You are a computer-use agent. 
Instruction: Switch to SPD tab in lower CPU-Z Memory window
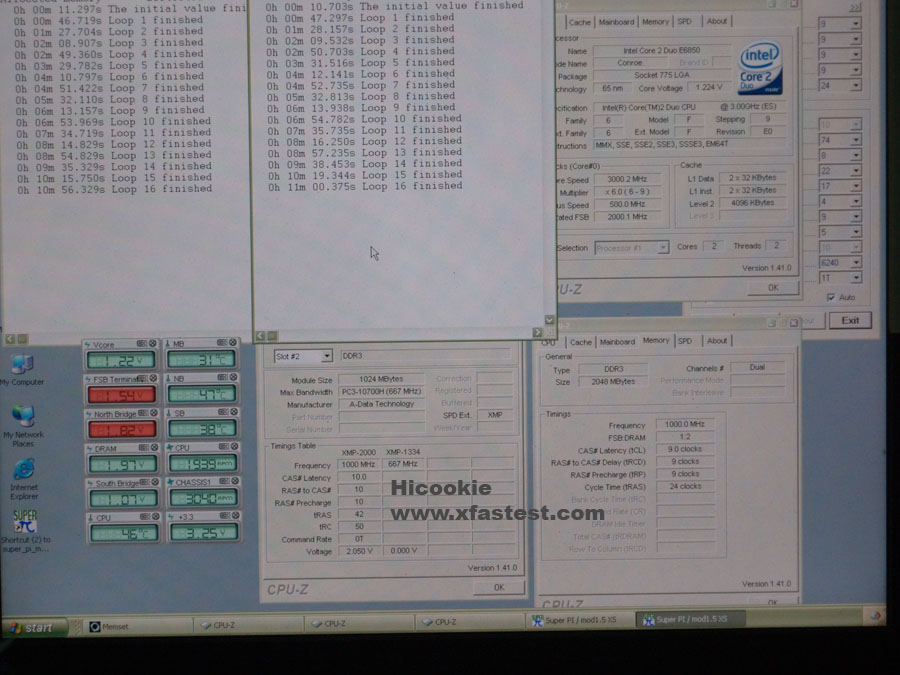click(685, 341)
